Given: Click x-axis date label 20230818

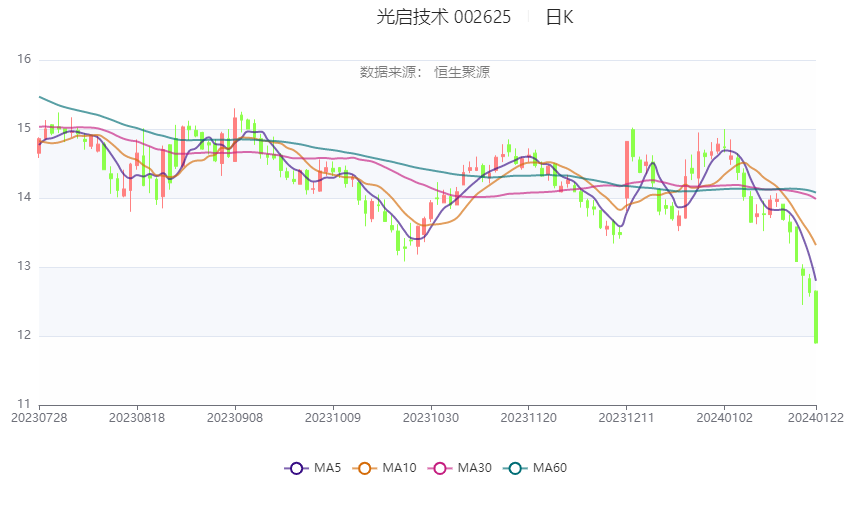Looking at the screenshot, I should (x=137, y=418).
